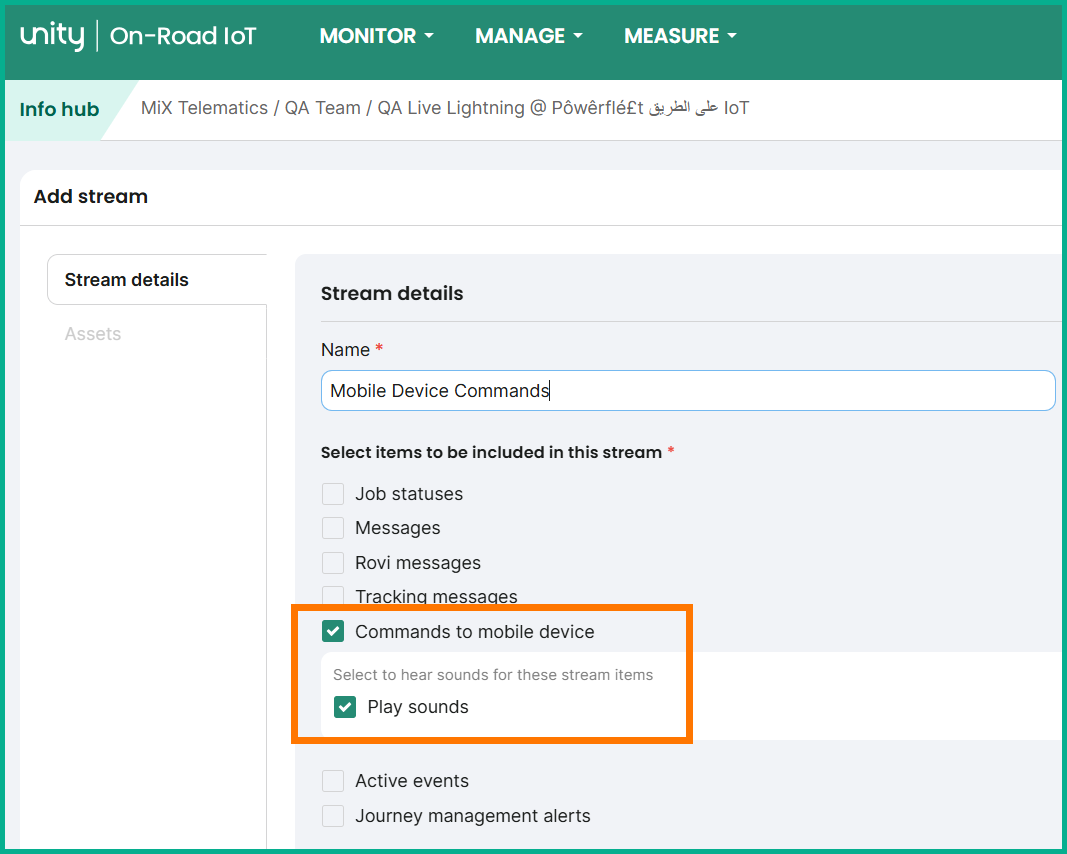Expand the MANAGE dropdown menu

528,36
